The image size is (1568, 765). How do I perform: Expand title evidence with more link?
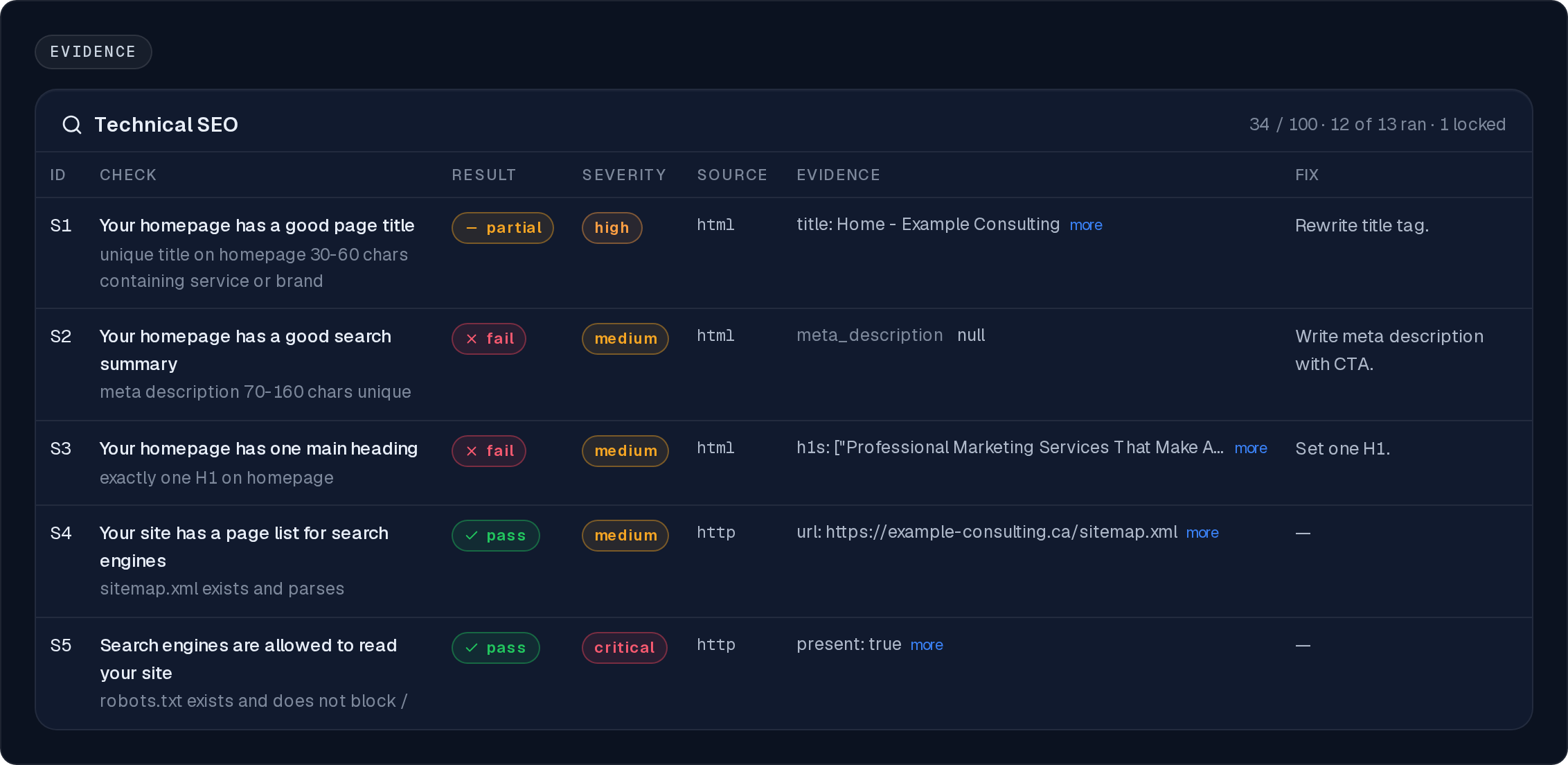[x=1086, y=225]
